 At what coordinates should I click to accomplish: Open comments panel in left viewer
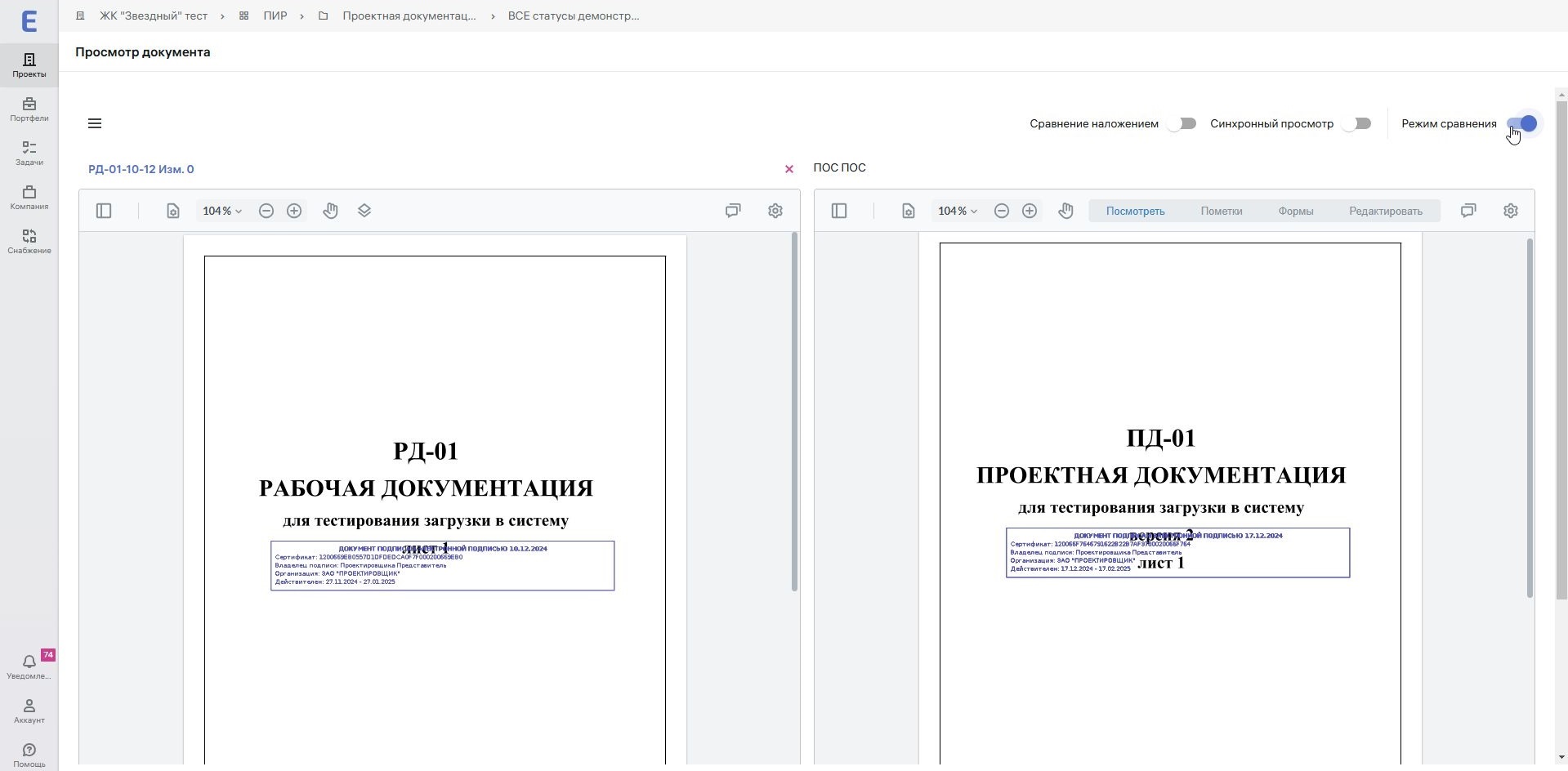pyautogui.click(x=733, y=211)
